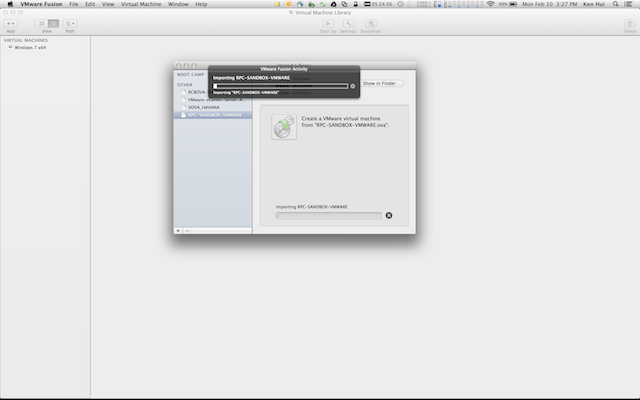
Task: Switch Library to icon grid view
Action: (41, 24)
